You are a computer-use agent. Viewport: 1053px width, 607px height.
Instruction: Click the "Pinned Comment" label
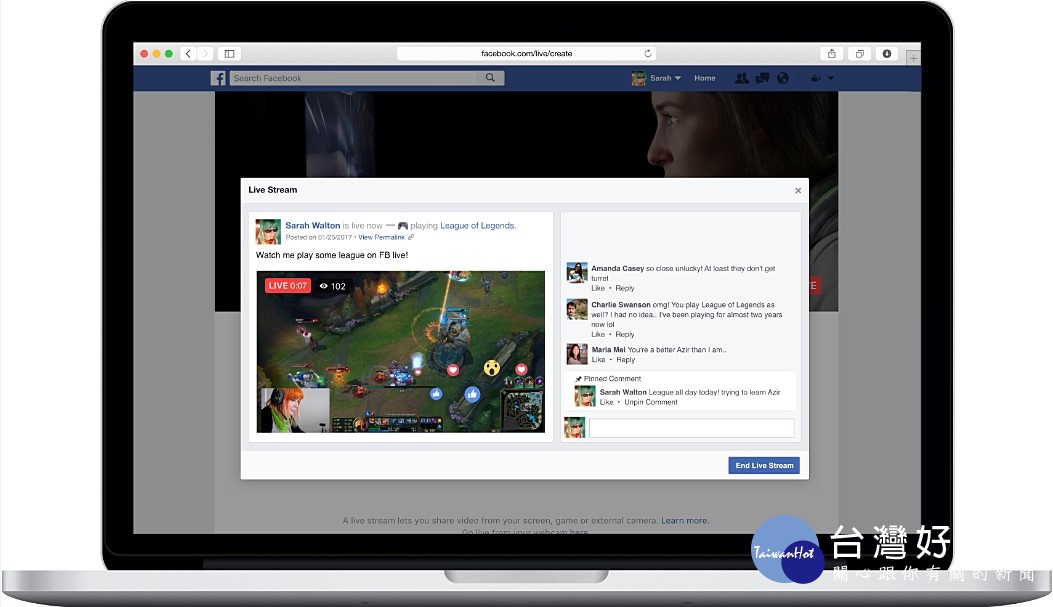pos(612,379)
